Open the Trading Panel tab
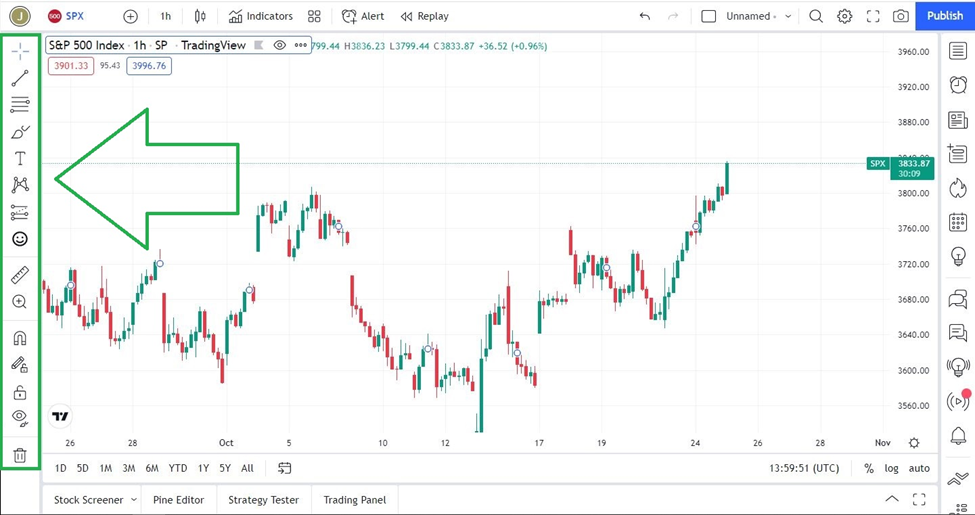975x515 pixels. 355,500
